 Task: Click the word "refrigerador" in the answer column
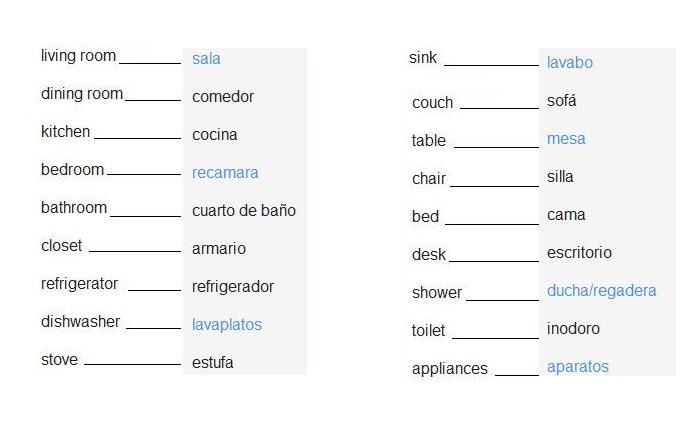(x=233, y=287)
